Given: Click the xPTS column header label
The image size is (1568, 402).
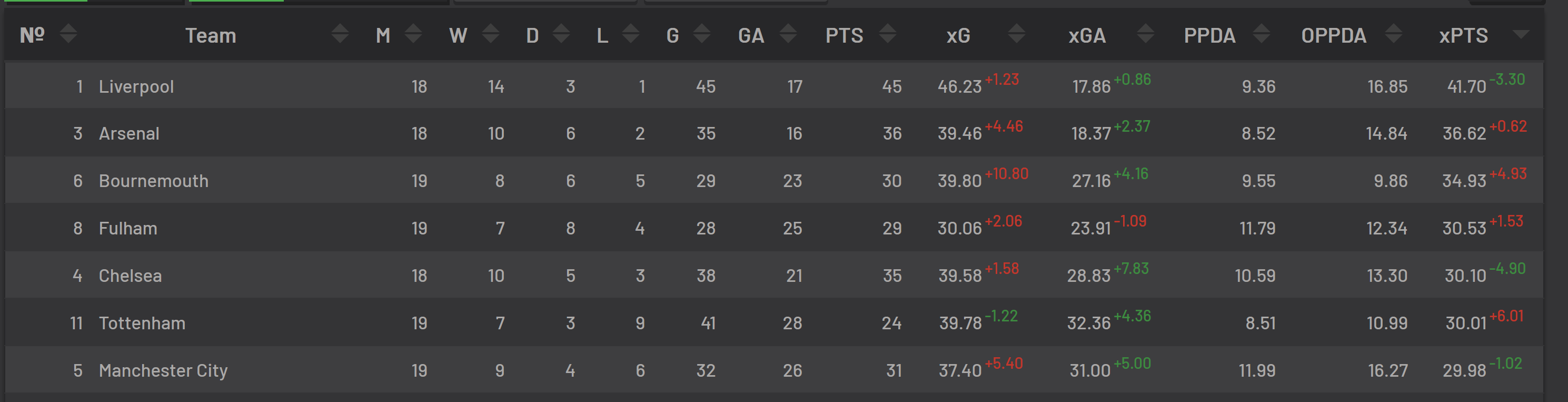Looking at the screenshot, I should coord(1463,35).
